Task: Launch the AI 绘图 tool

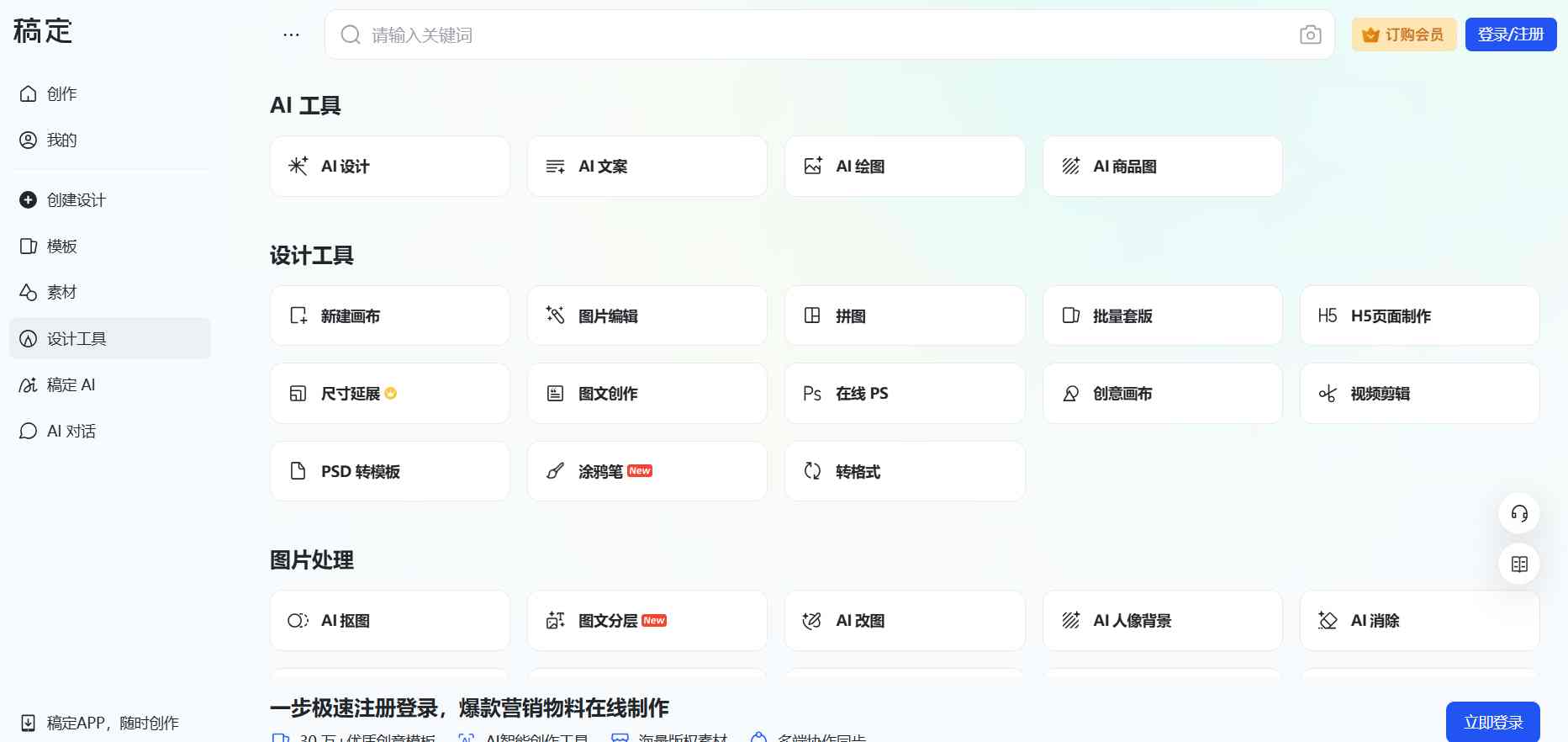Action: [x=904, y=167]
